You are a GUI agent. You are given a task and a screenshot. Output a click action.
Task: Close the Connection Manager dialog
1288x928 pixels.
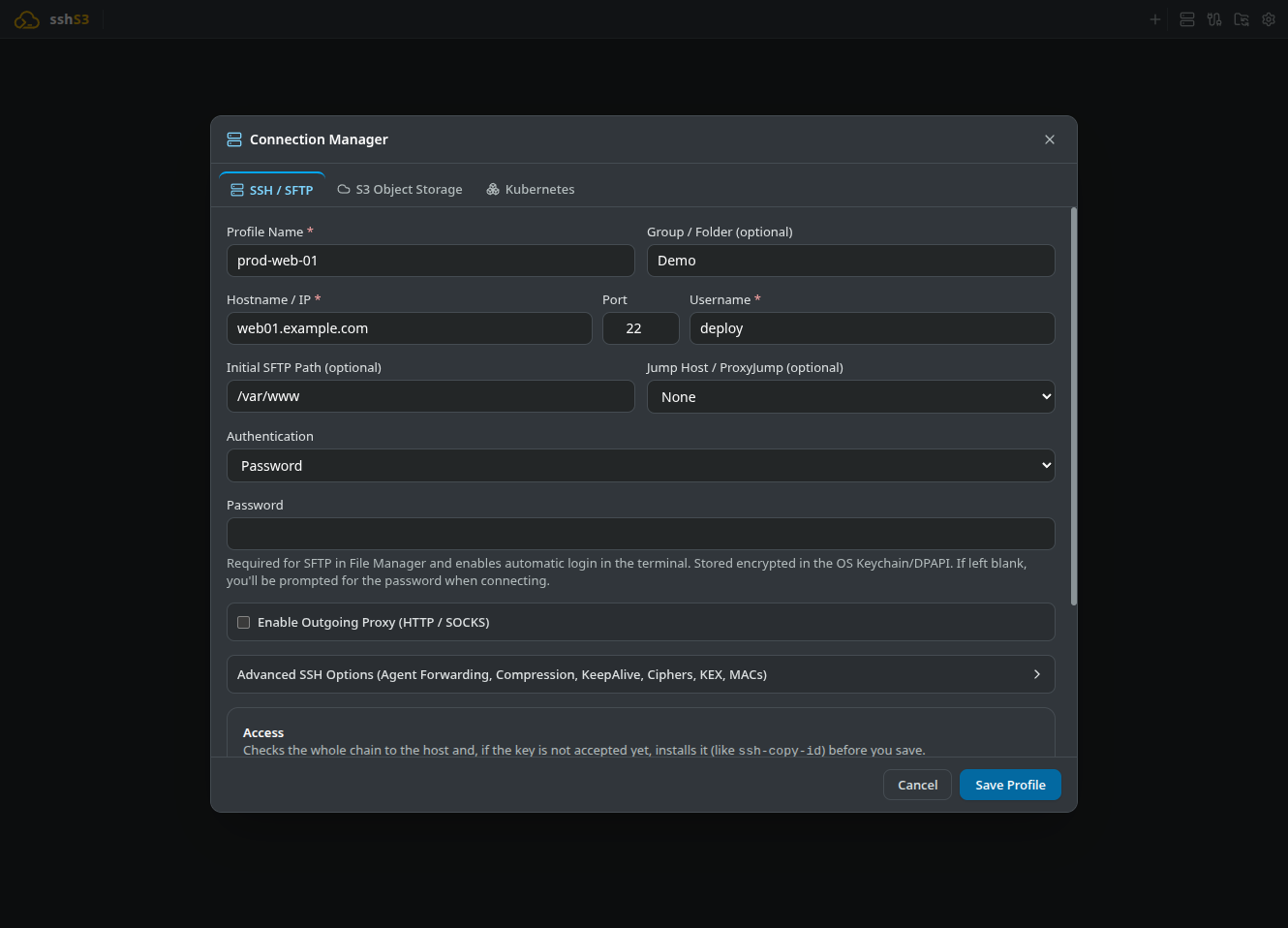(x=1050, y=139)
